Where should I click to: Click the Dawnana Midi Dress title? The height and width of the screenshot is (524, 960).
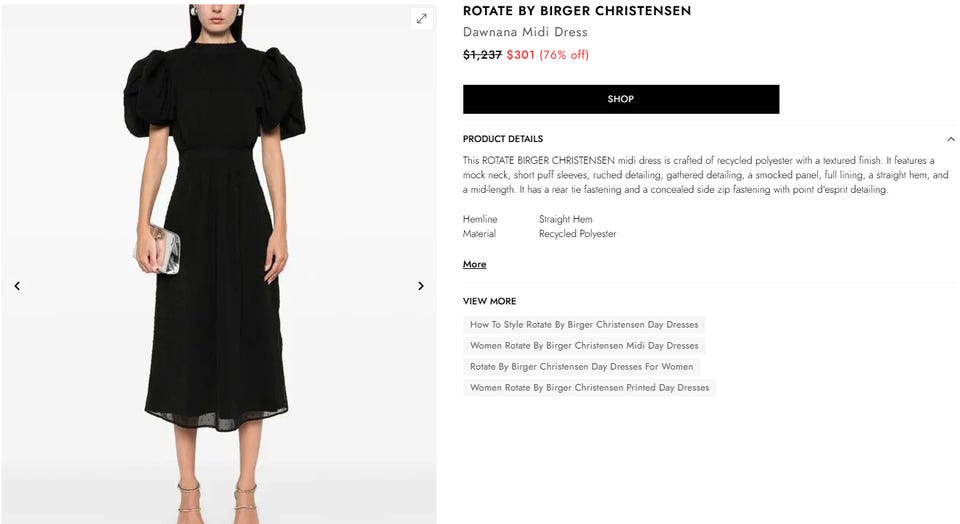(525, 32)
